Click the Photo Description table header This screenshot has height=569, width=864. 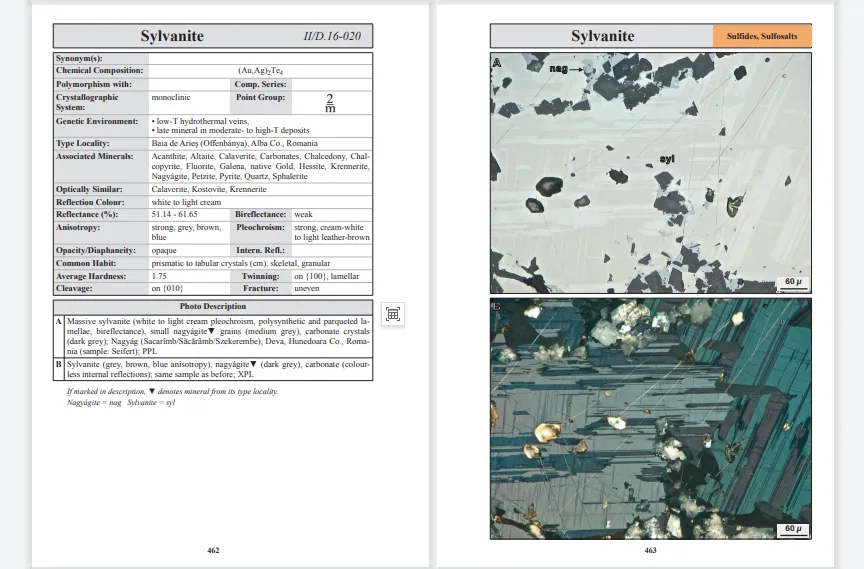212,306
